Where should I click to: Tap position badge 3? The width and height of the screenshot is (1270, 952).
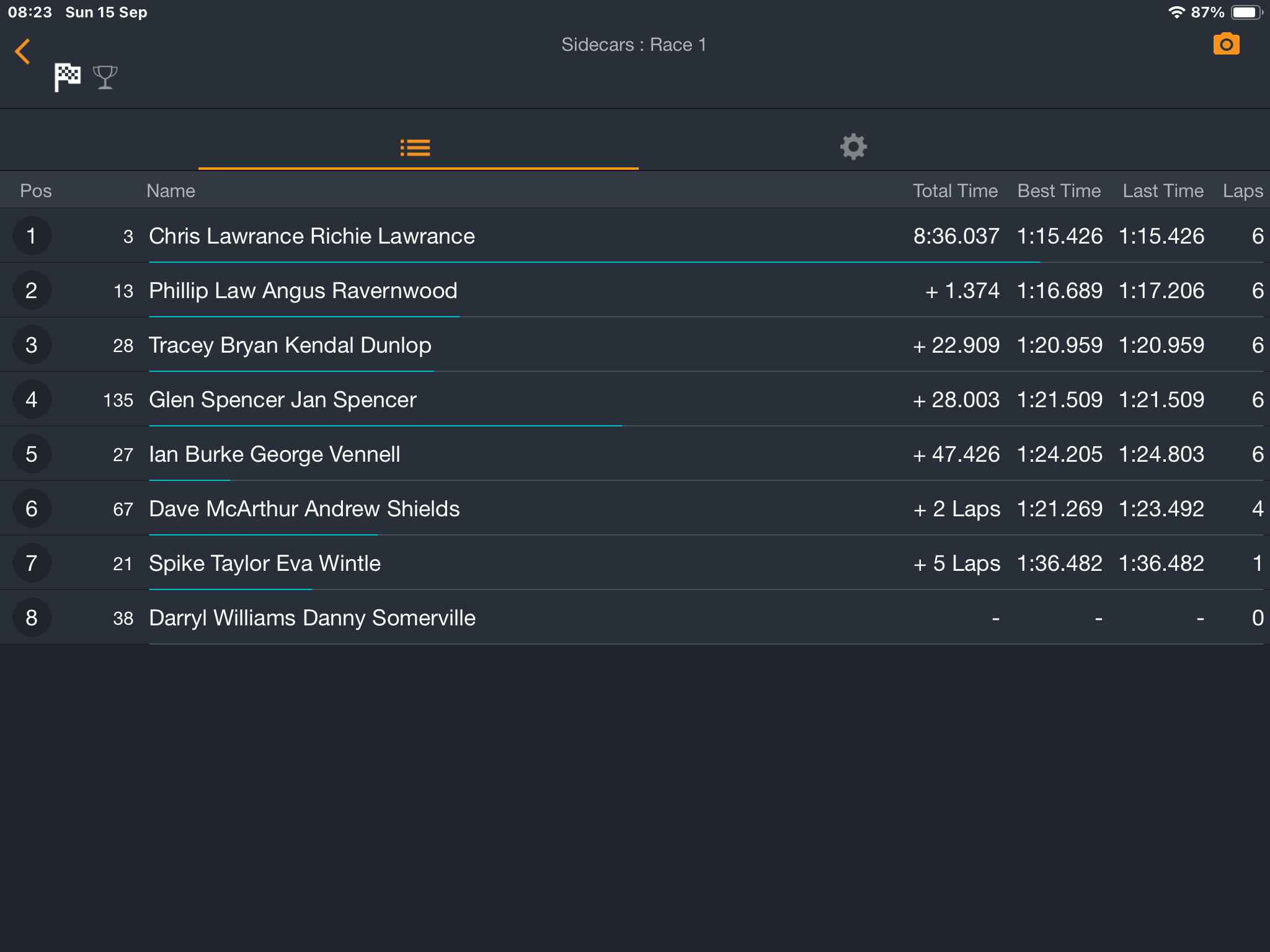pyautogui.click(x=32, y=345)
